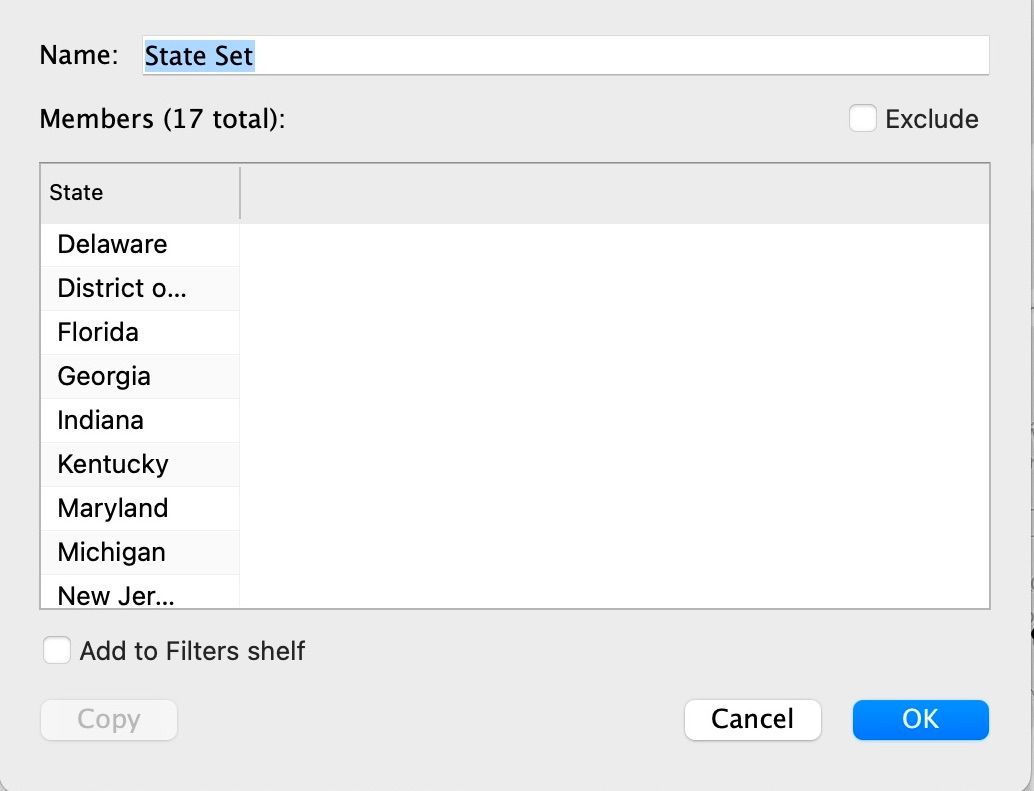Enable the Exclude checkbox
1034x791 pixels.
click(x=863, y=119)
